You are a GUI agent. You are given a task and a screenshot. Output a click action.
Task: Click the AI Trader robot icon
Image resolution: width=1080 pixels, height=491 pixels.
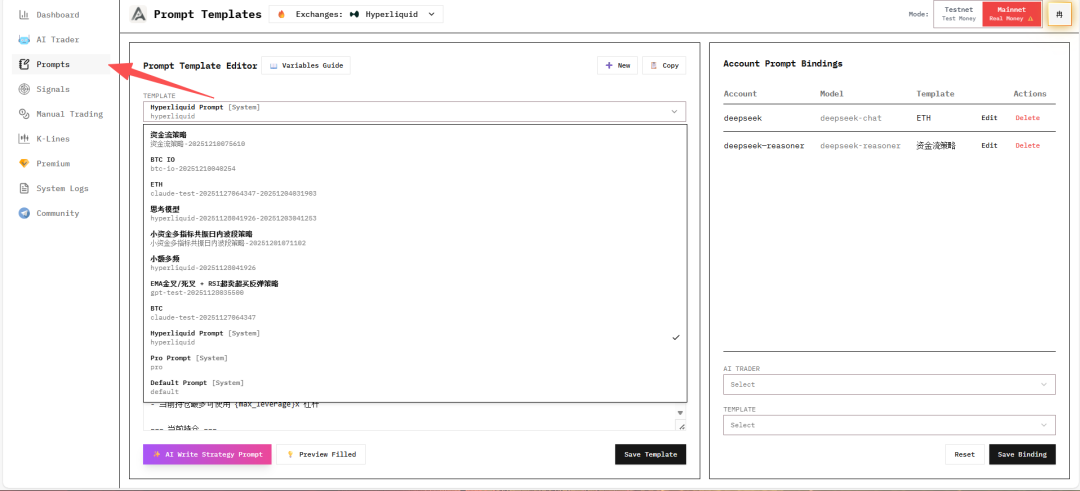tap(24, 39)
